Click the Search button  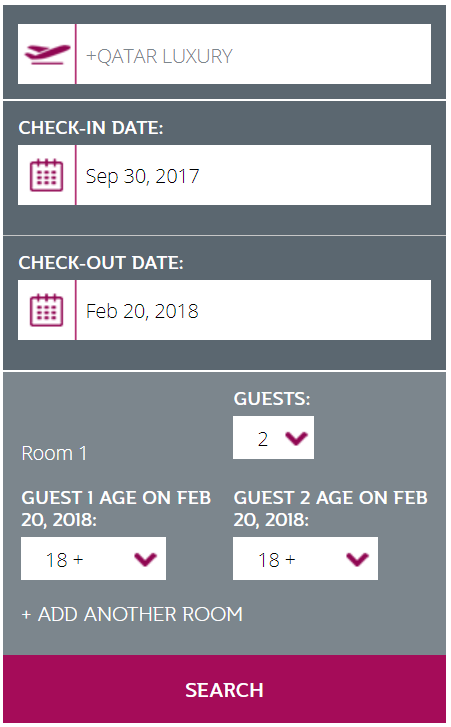(x=224, y=689)
